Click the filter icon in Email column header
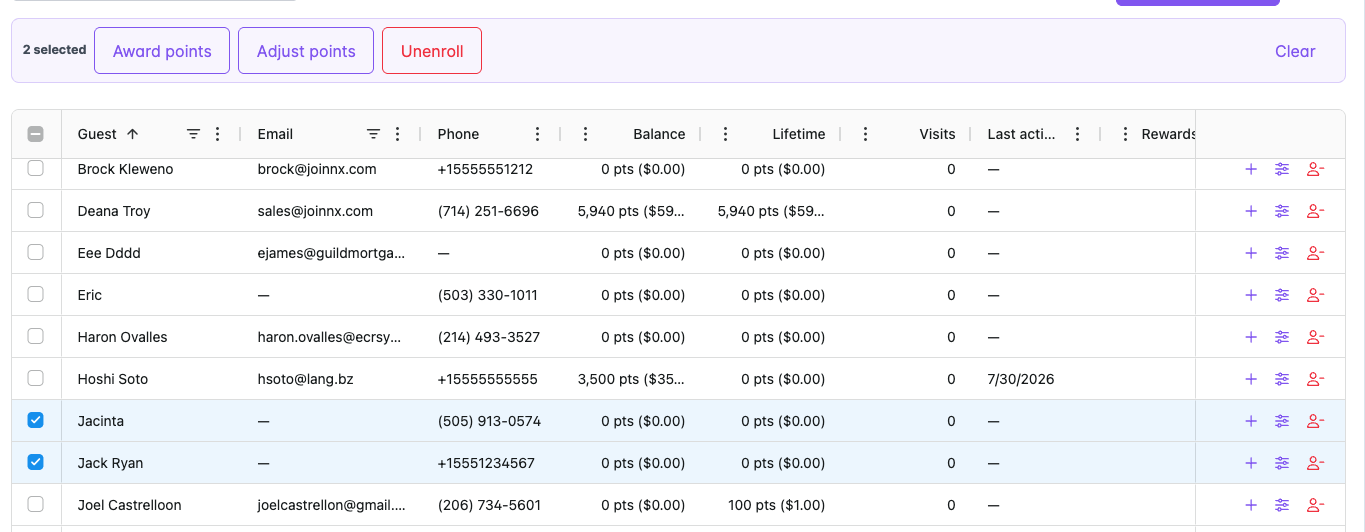Screen dimensions: 1365x532 pos(373,134)
